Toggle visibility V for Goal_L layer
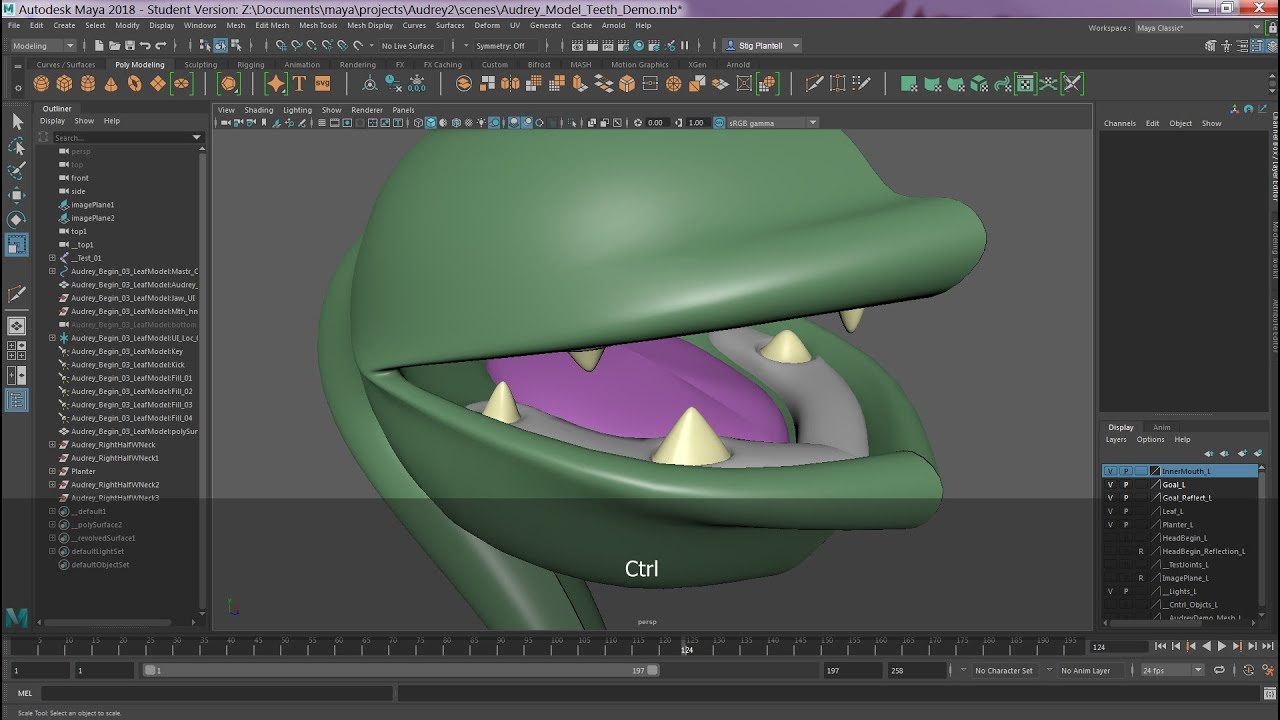The height and width of the screenshot is (720, 1280). [1110, 484]
